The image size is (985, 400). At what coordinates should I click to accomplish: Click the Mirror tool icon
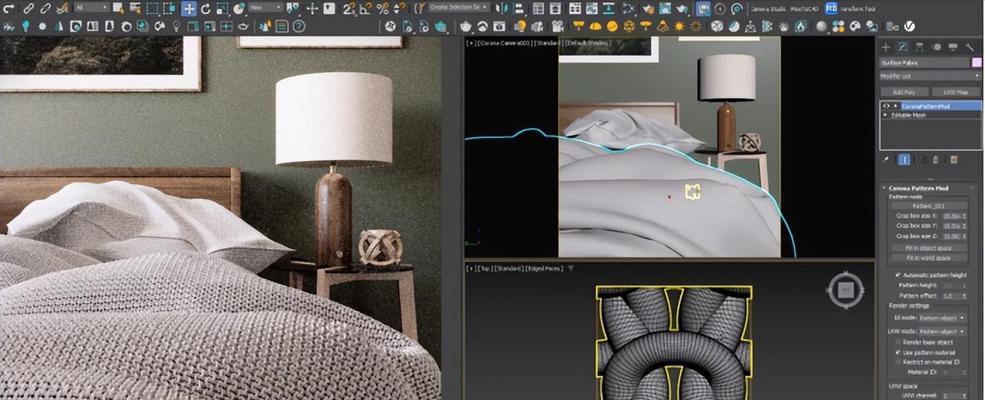coord(501,9)
